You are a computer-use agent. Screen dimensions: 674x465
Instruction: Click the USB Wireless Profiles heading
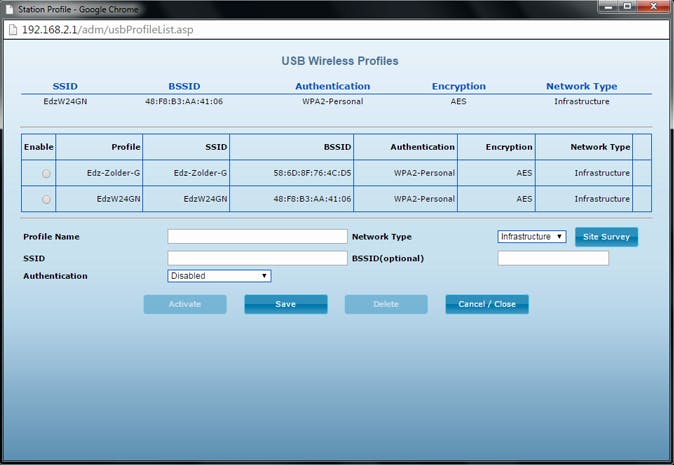click(x=340, y=61)
